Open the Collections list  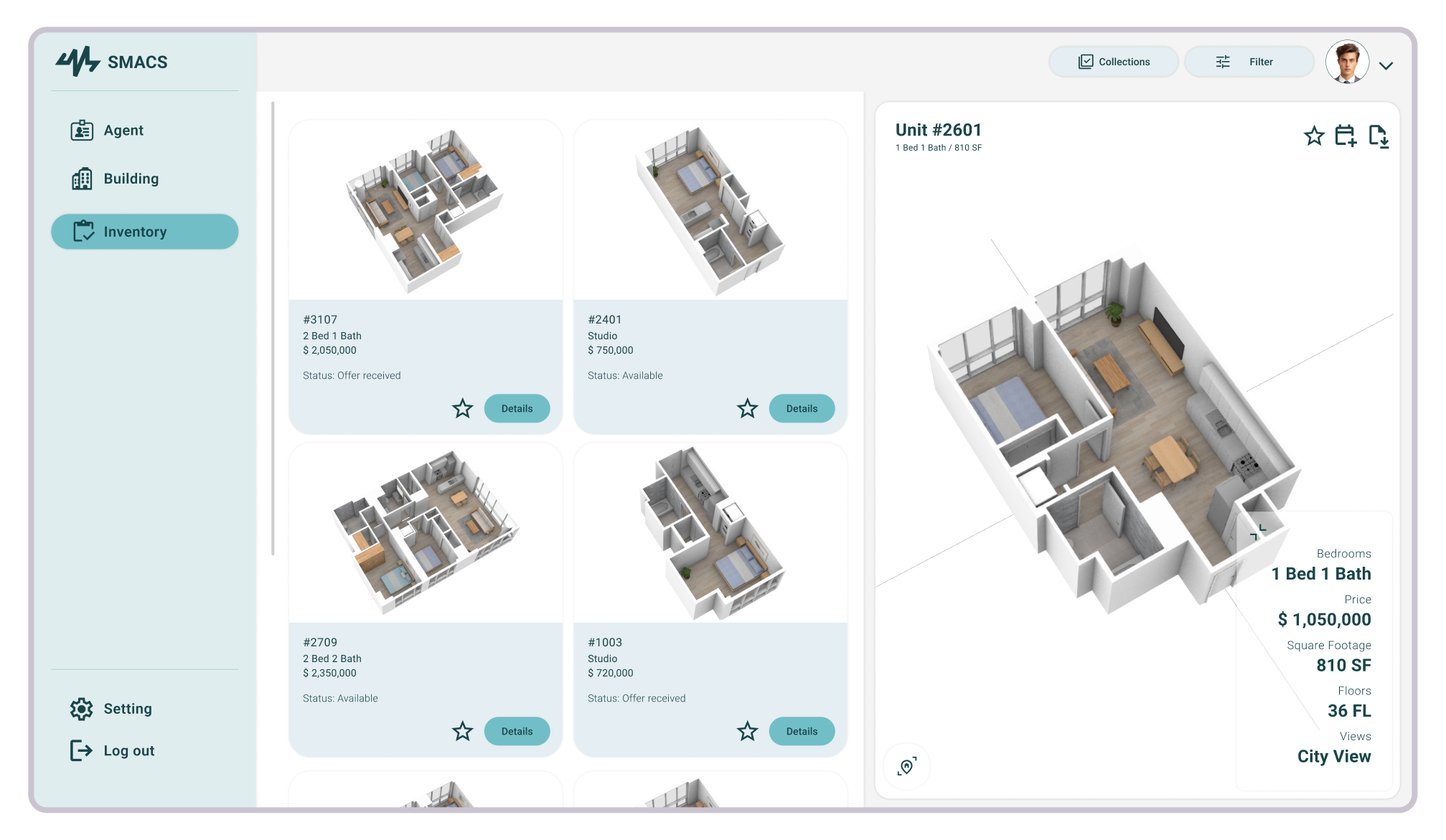tap(1113, 62)
